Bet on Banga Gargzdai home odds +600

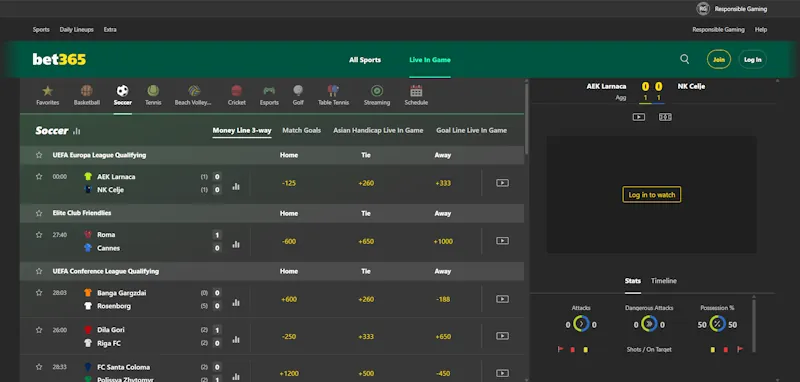tap(289, 299)
